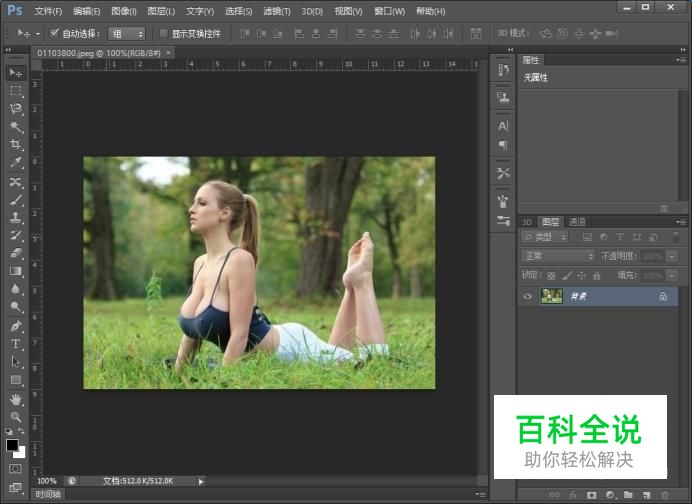Open the 组 auto-select target dropdown
Viewport: 692px width, 504px height.
click(126, 33)
